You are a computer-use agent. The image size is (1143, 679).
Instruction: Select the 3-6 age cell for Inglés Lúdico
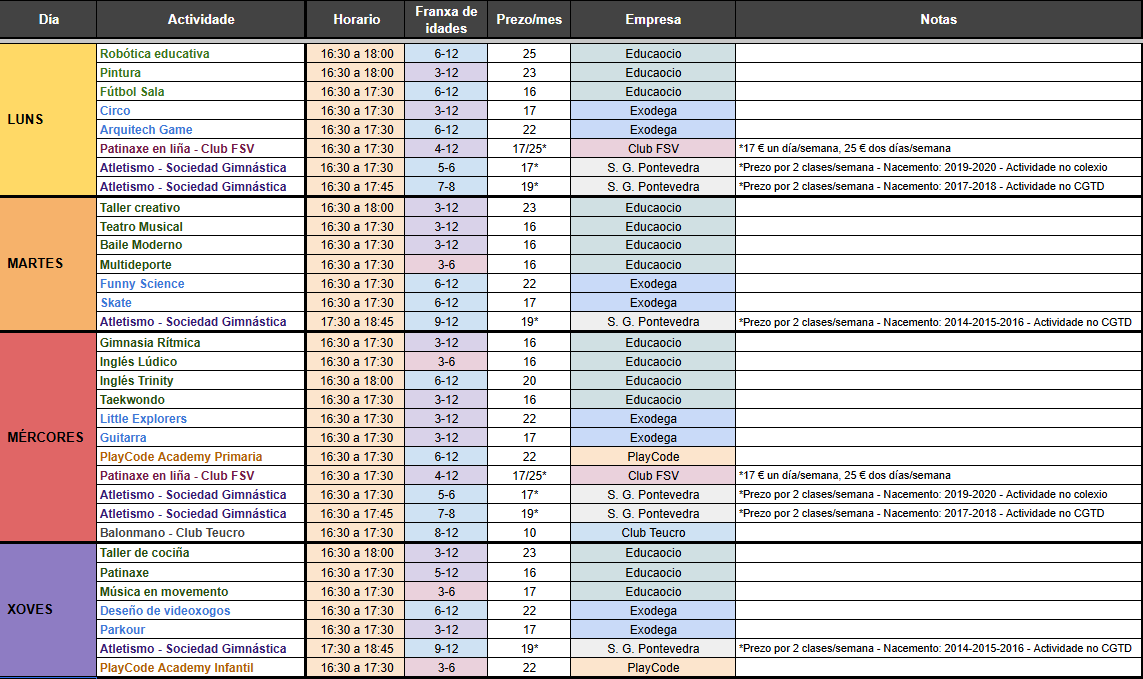[446, 361]
